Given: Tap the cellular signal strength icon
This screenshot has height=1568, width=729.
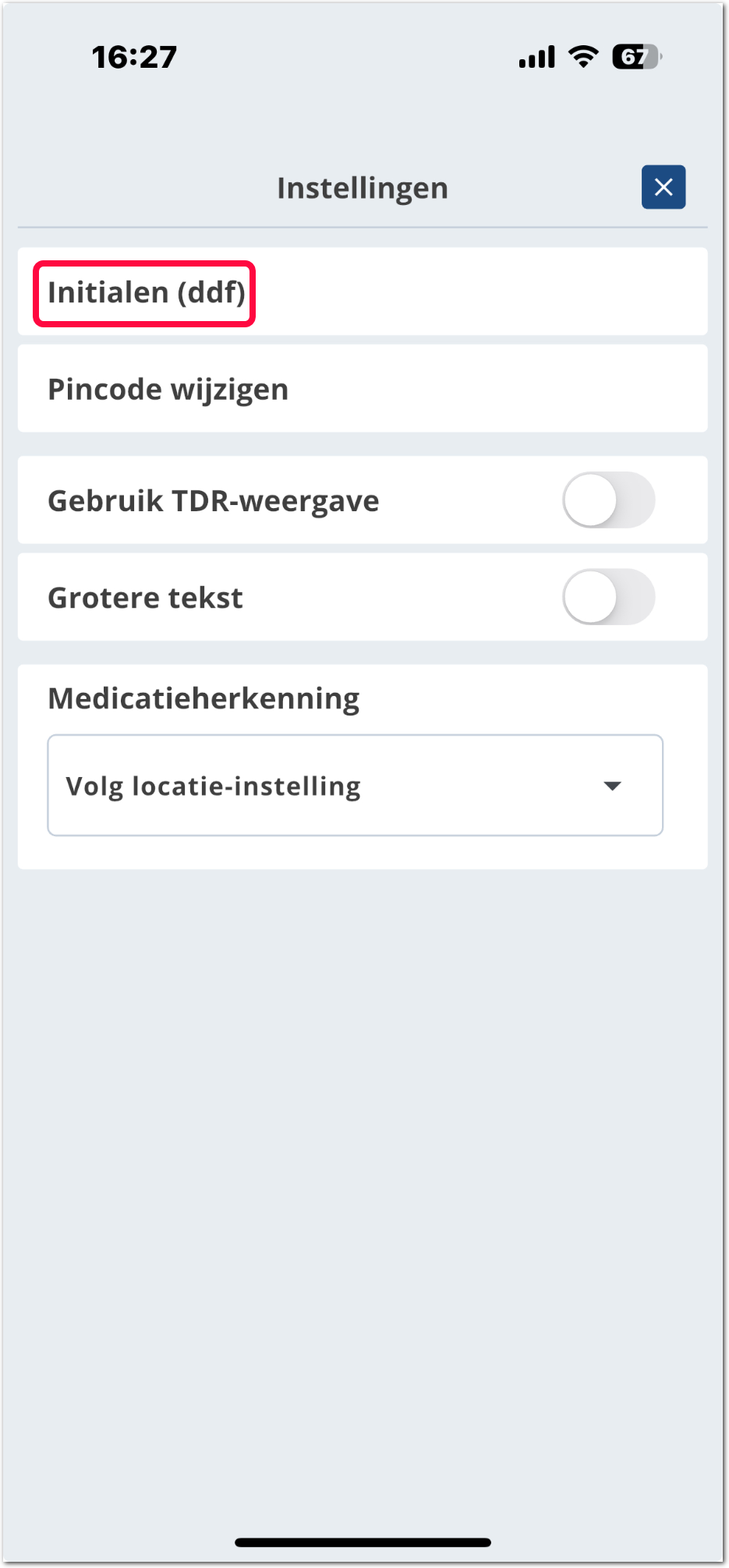Looking at the screenshot, I should pos(536,57).
